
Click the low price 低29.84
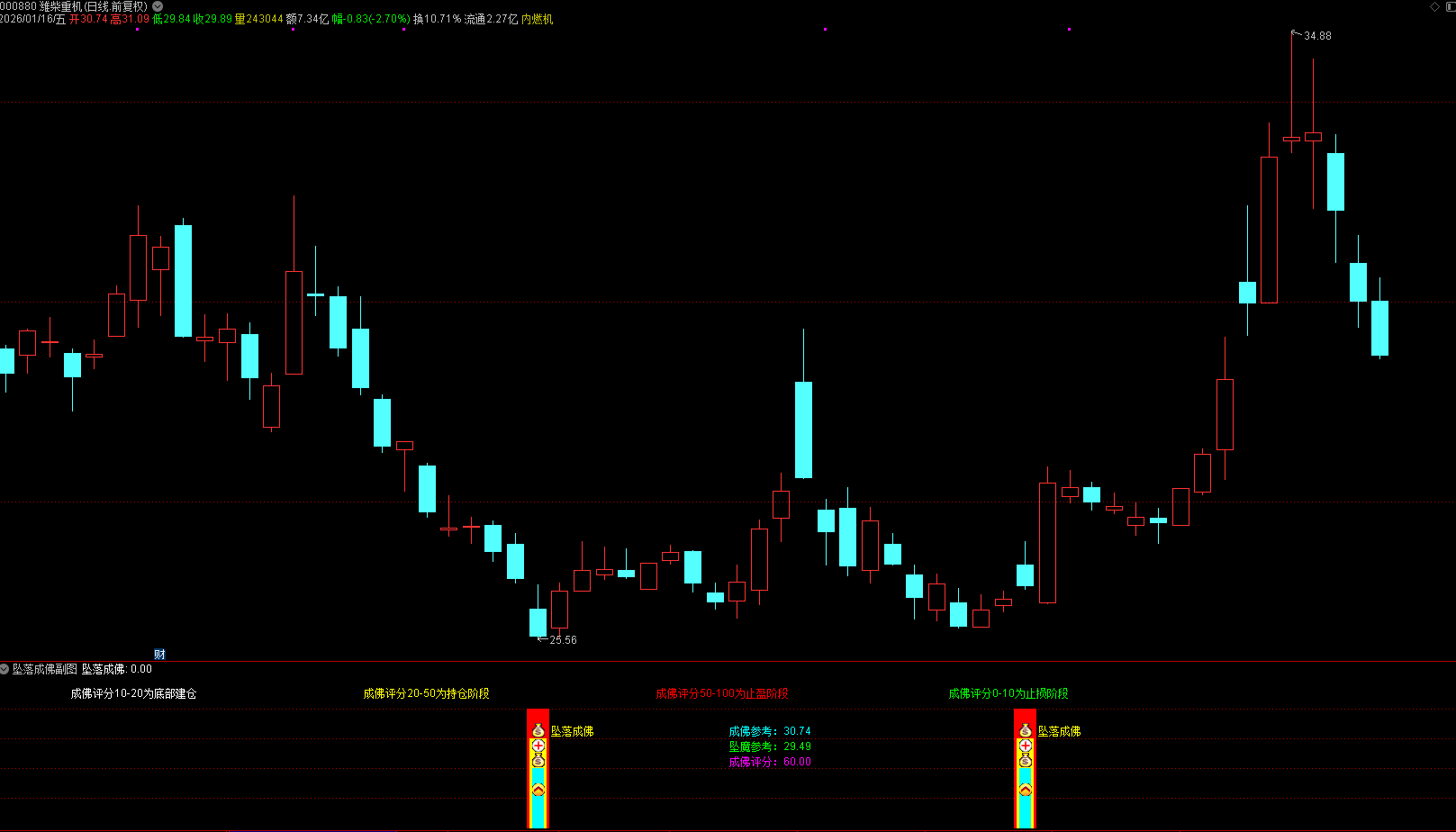click(x=172, y=19)
